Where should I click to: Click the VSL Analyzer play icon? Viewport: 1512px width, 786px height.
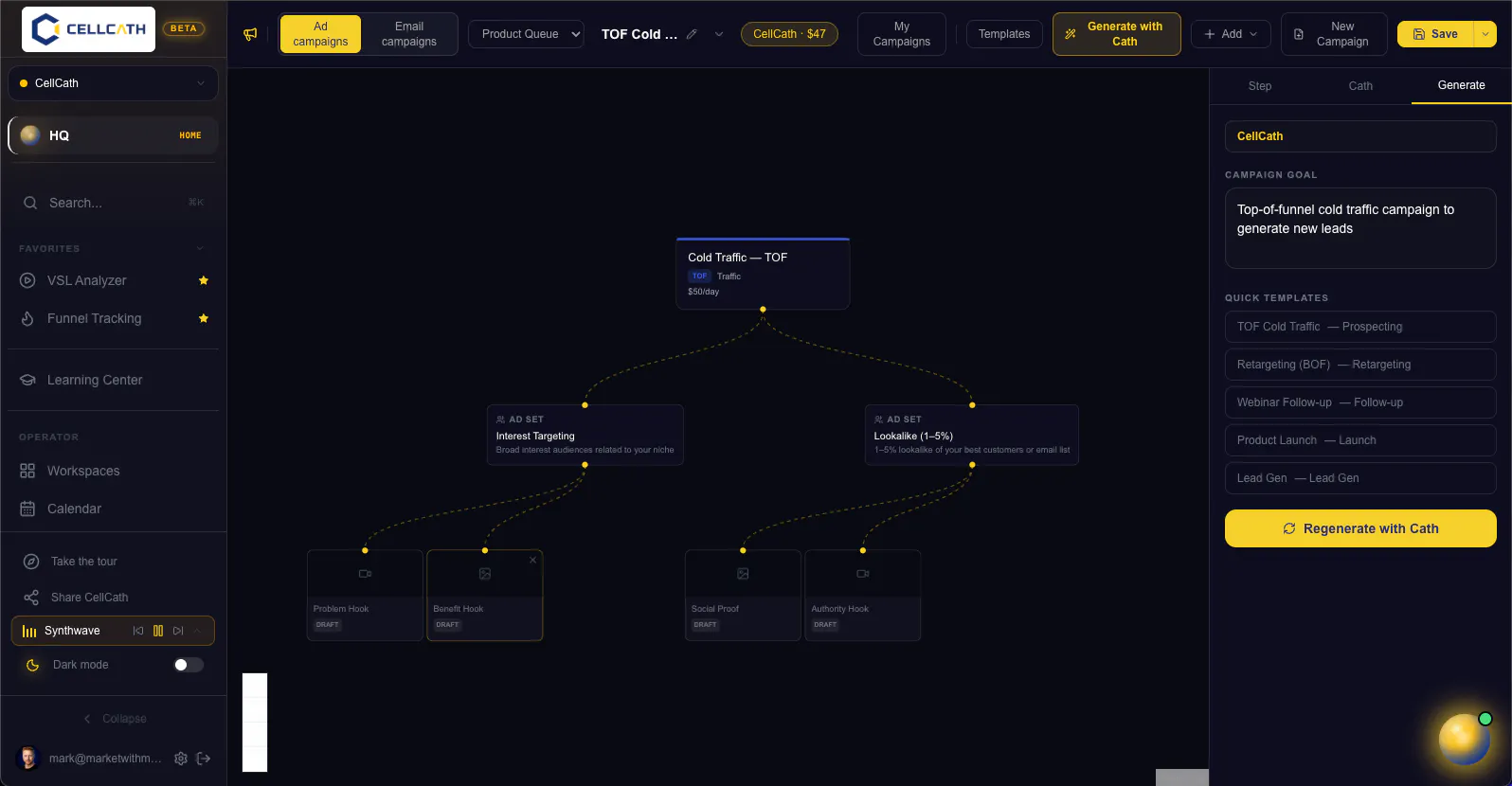click(x=27, y=280)
